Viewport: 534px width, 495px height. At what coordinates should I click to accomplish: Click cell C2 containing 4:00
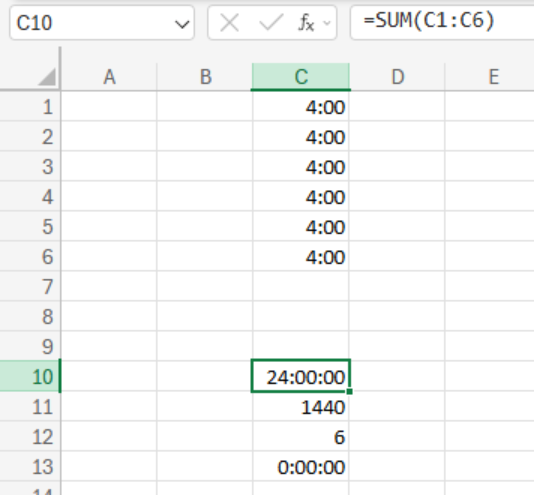301,137
